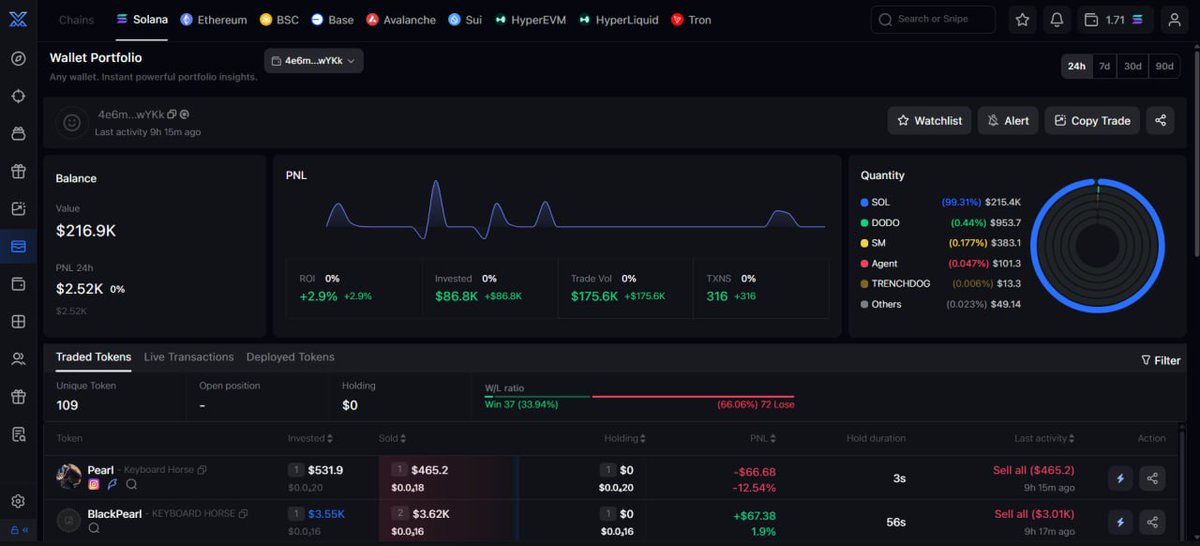
Task: Open the Deployed Tokens tab
Action: 290,357
